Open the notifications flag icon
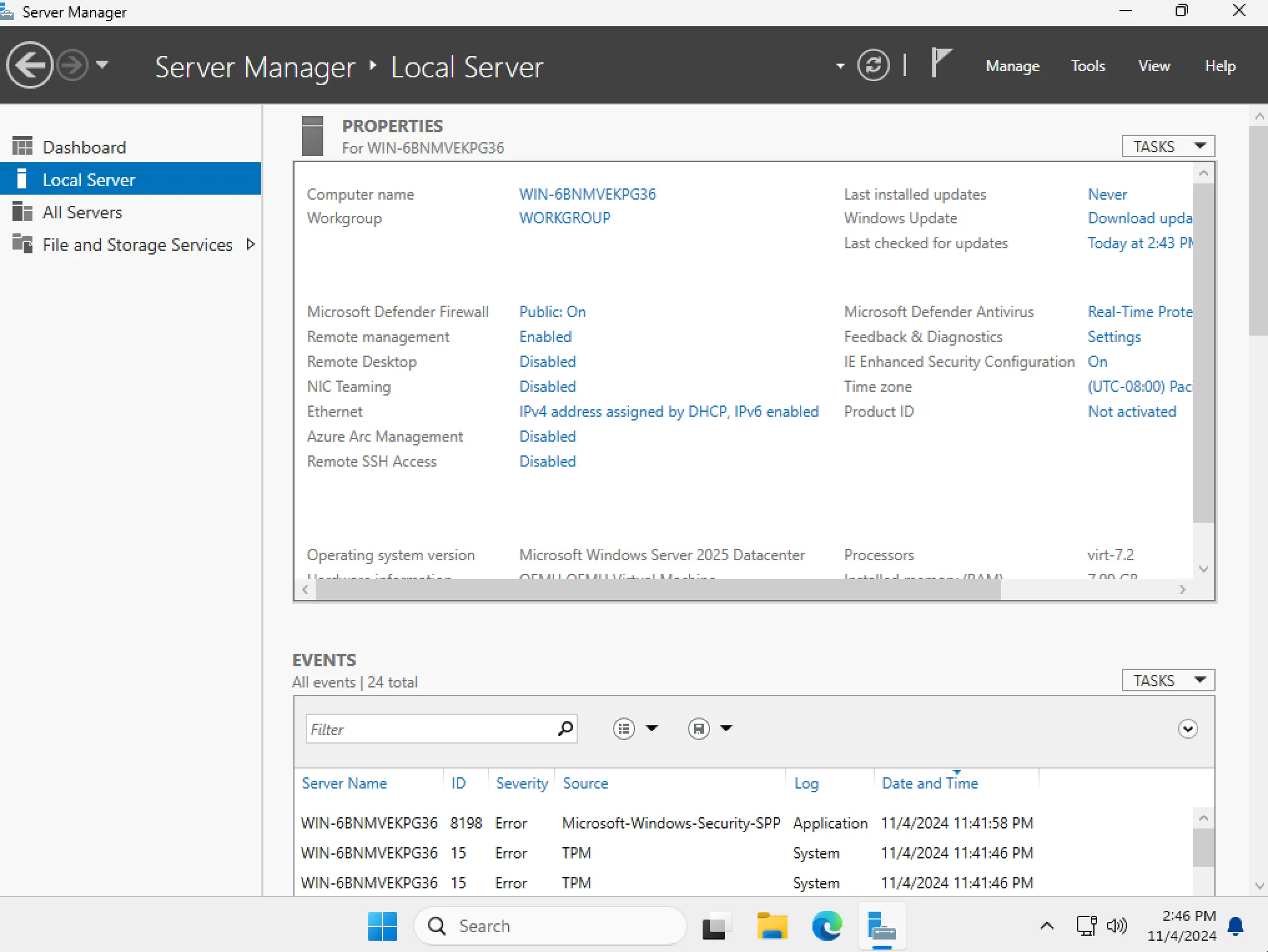Viewport: 1268px width, 952px height. (940, 63)
